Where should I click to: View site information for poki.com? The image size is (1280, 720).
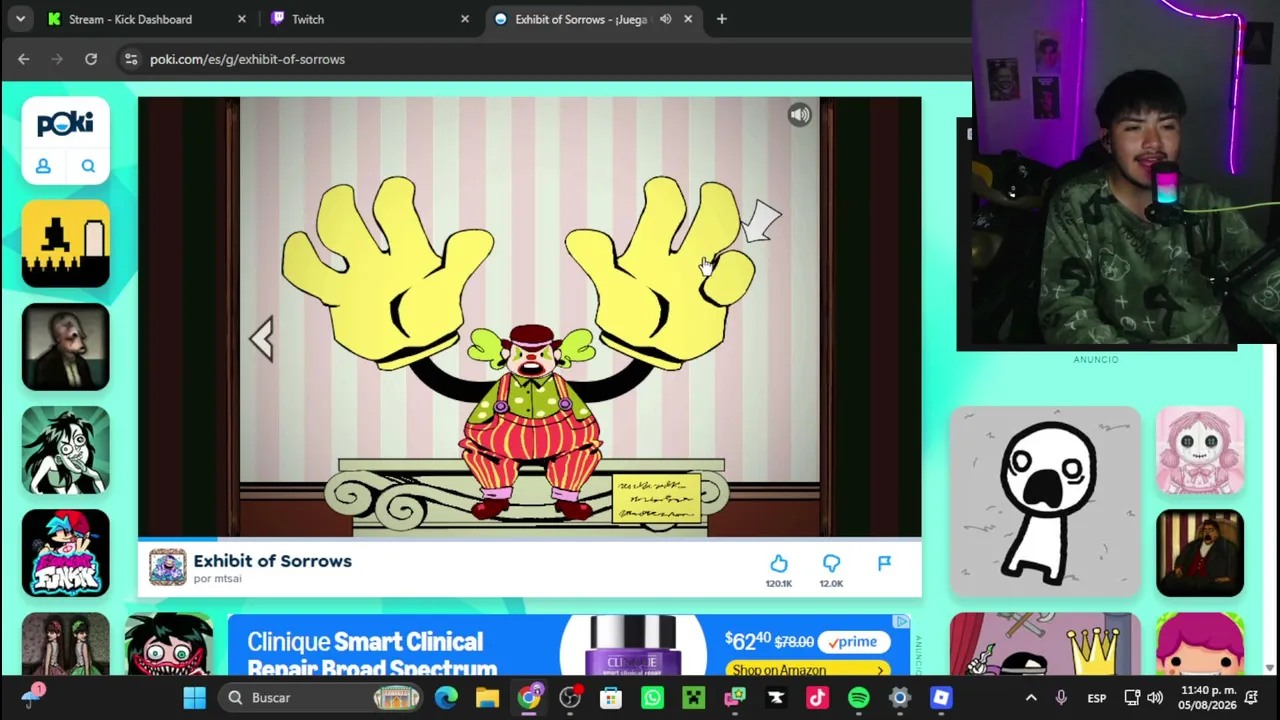tap(131, 59)
